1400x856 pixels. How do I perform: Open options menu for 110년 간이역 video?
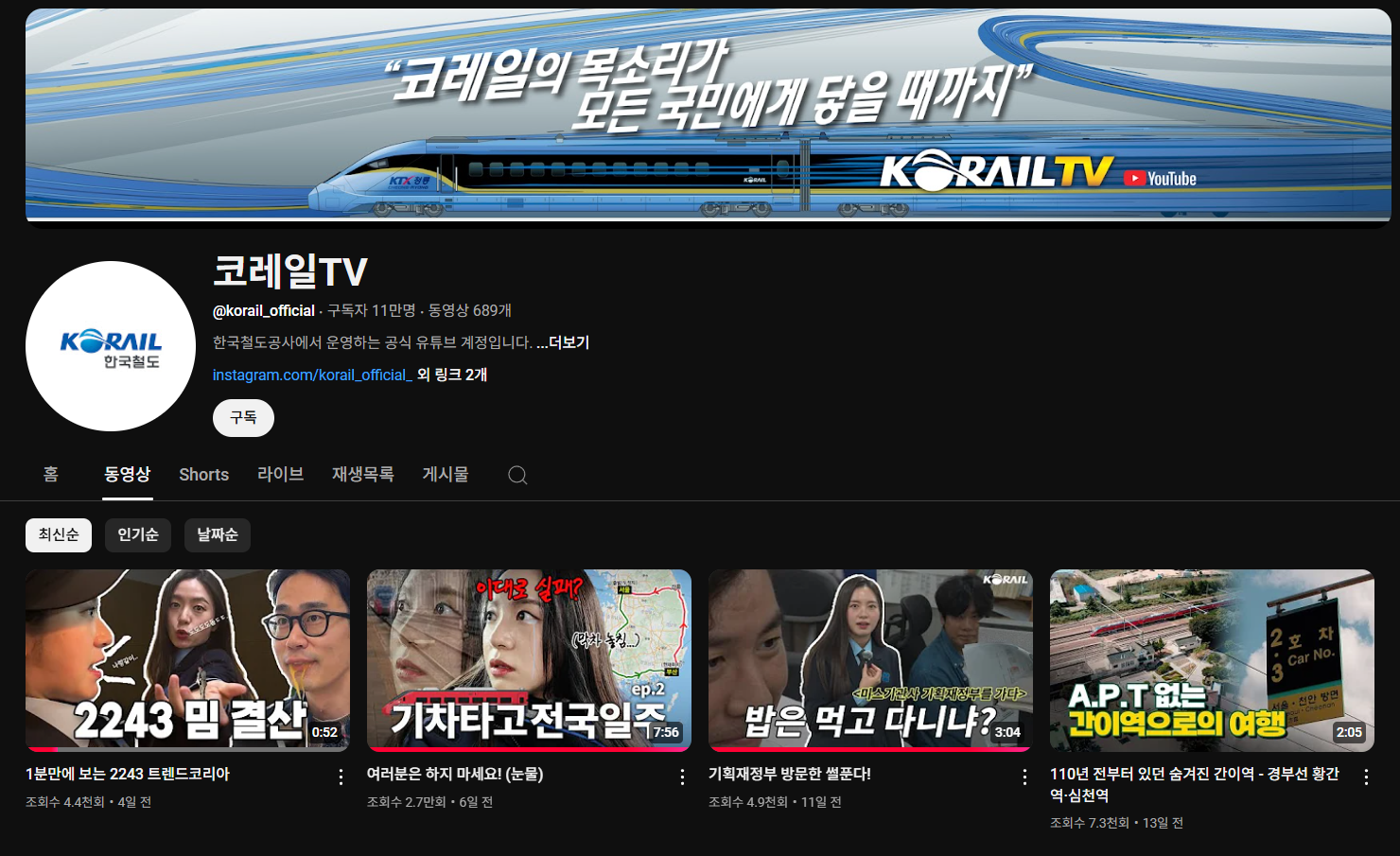1366,777
